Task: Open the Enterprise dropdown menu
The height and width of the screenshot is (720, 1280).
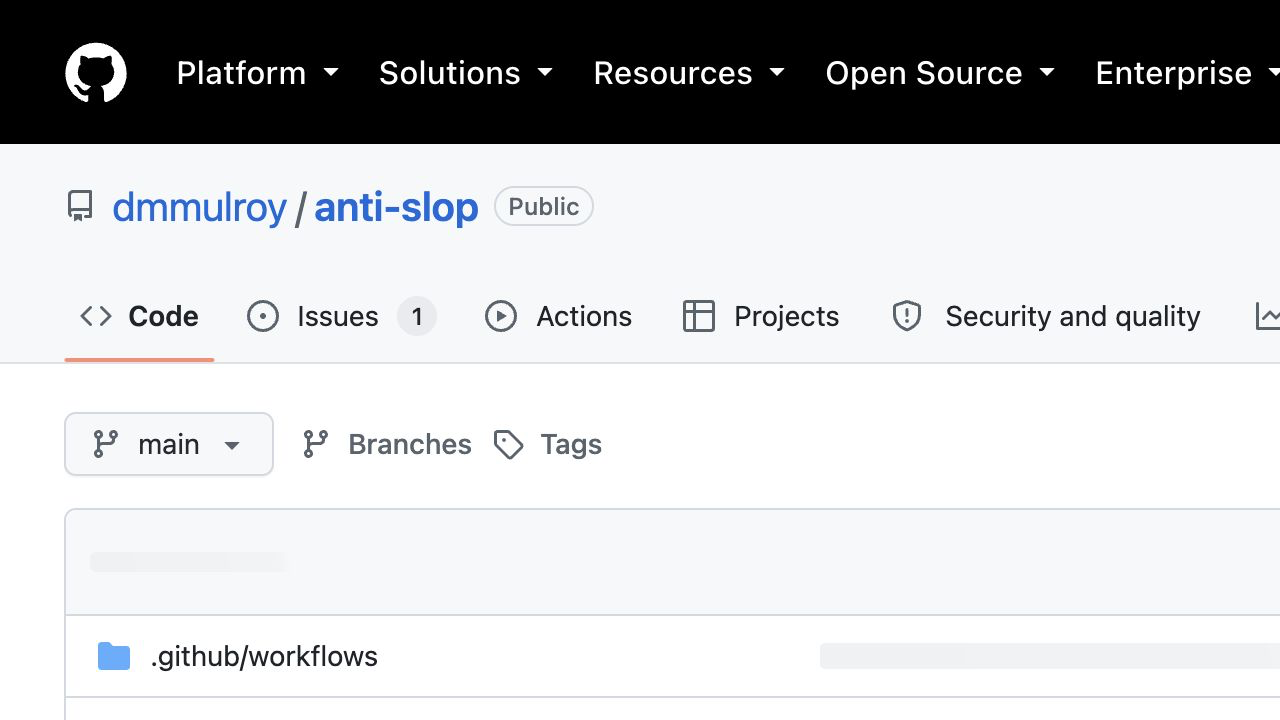Action: 1187,73
